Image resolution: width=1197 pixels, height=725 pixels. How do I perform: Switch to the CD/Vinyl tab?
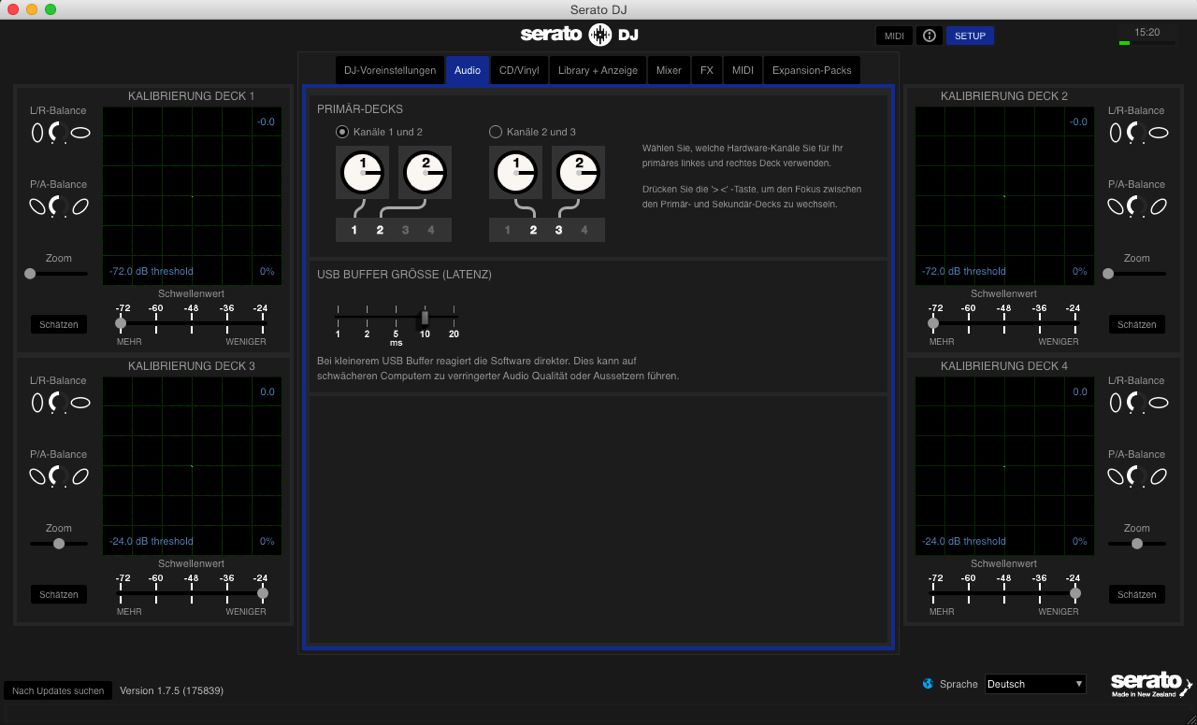pos(519,71)
